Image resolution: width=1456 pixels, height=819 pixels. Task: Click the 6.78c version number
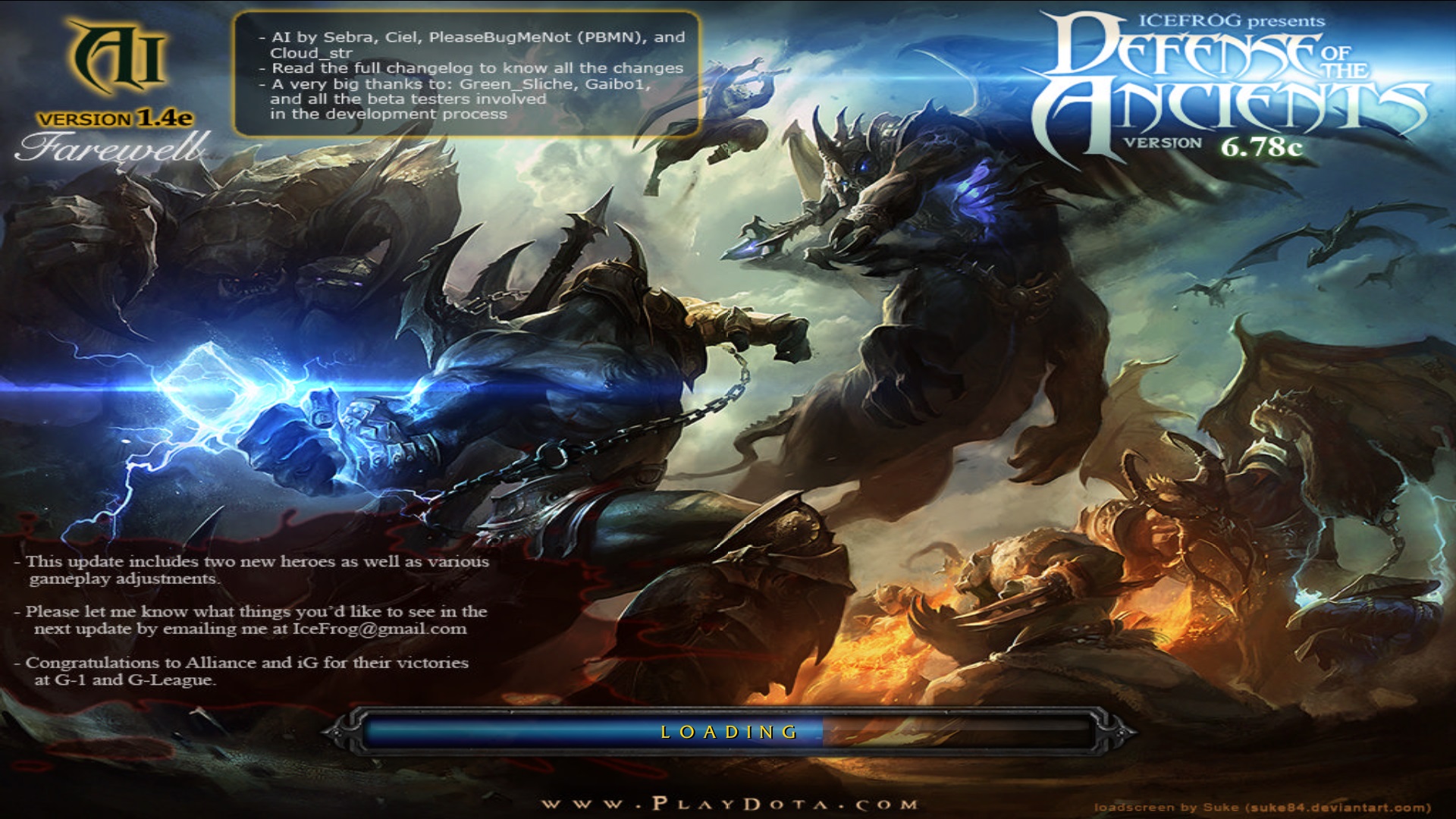[x=1260, y=146]
